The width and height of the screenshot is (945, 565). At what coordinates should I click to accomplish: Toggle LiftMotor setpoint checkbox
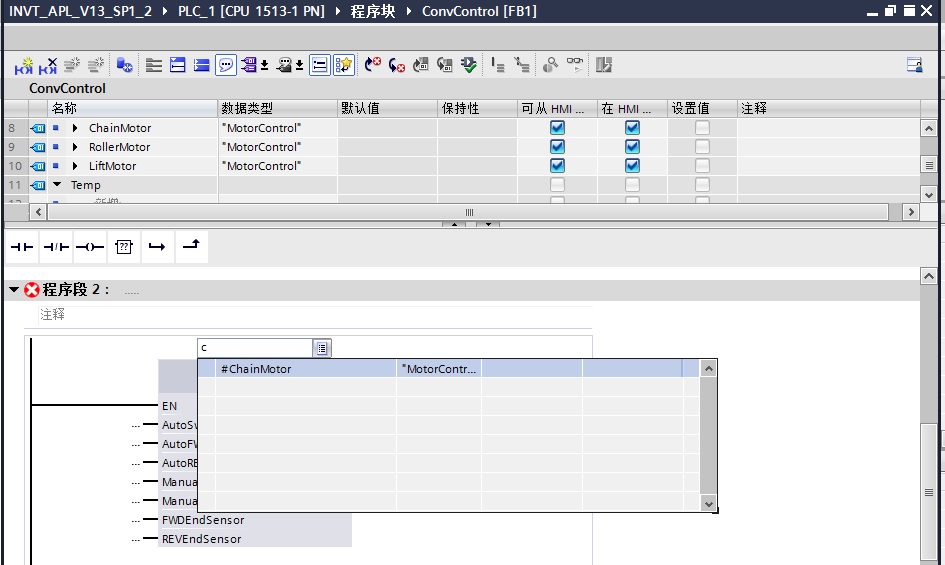coord(702,166)
